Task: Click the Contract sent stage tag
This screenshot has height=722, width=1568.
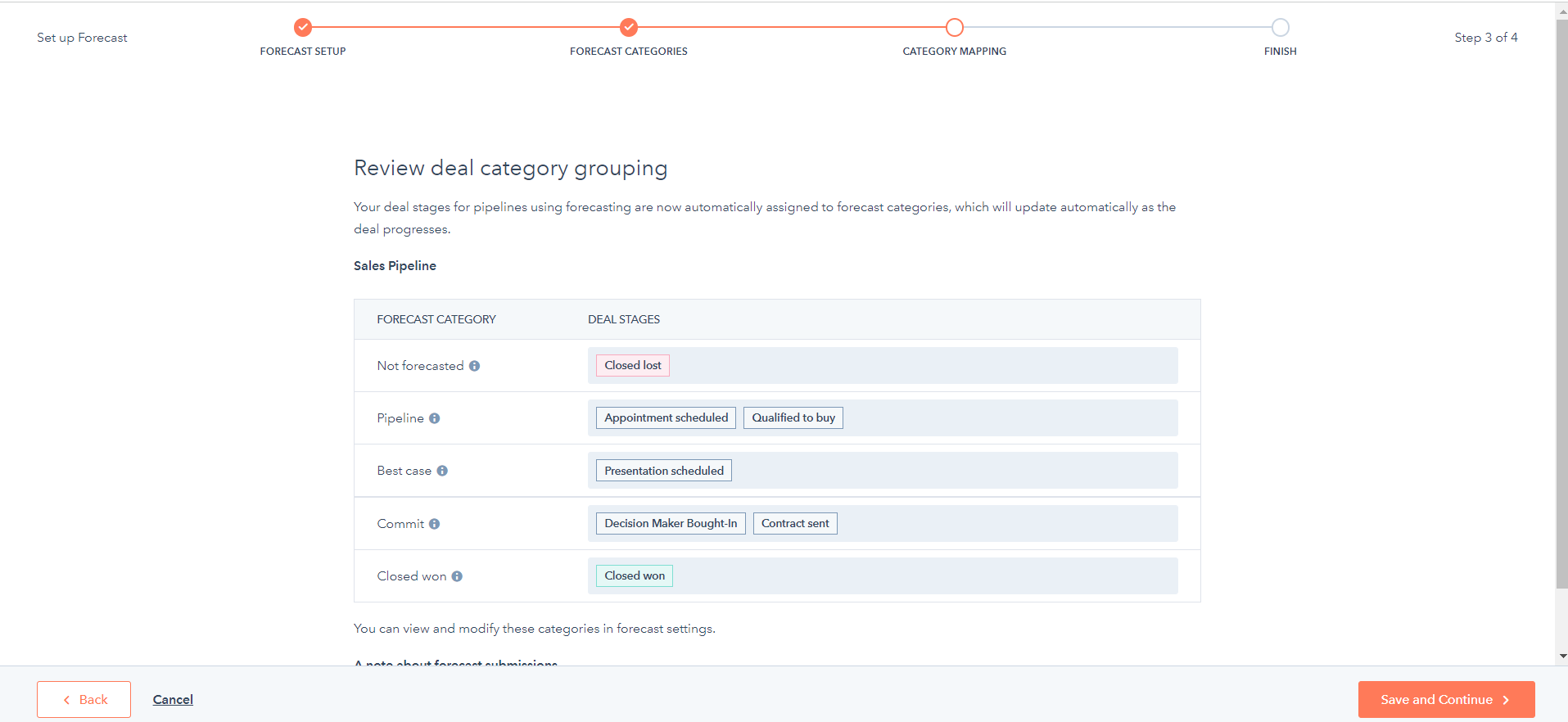Action: 794,523
